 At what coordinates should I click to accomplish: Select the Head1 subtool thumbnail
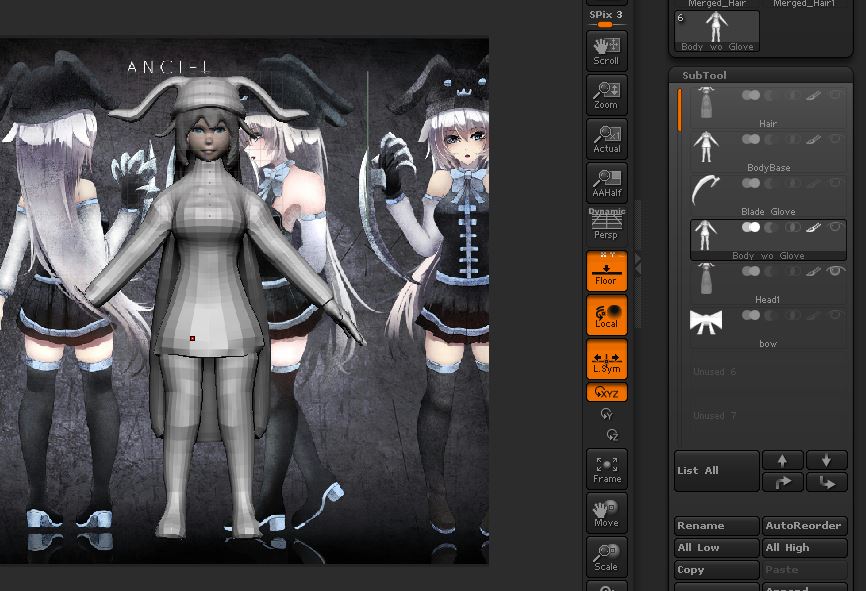[706, 279]
